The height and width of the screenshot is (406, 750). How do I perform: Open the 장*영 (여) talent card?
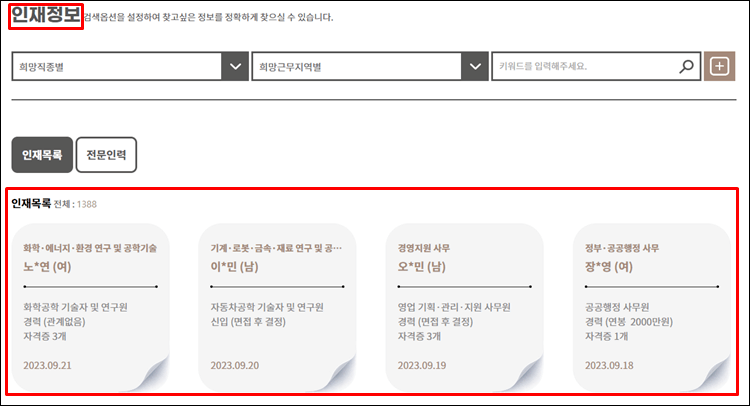click(652, 307)
